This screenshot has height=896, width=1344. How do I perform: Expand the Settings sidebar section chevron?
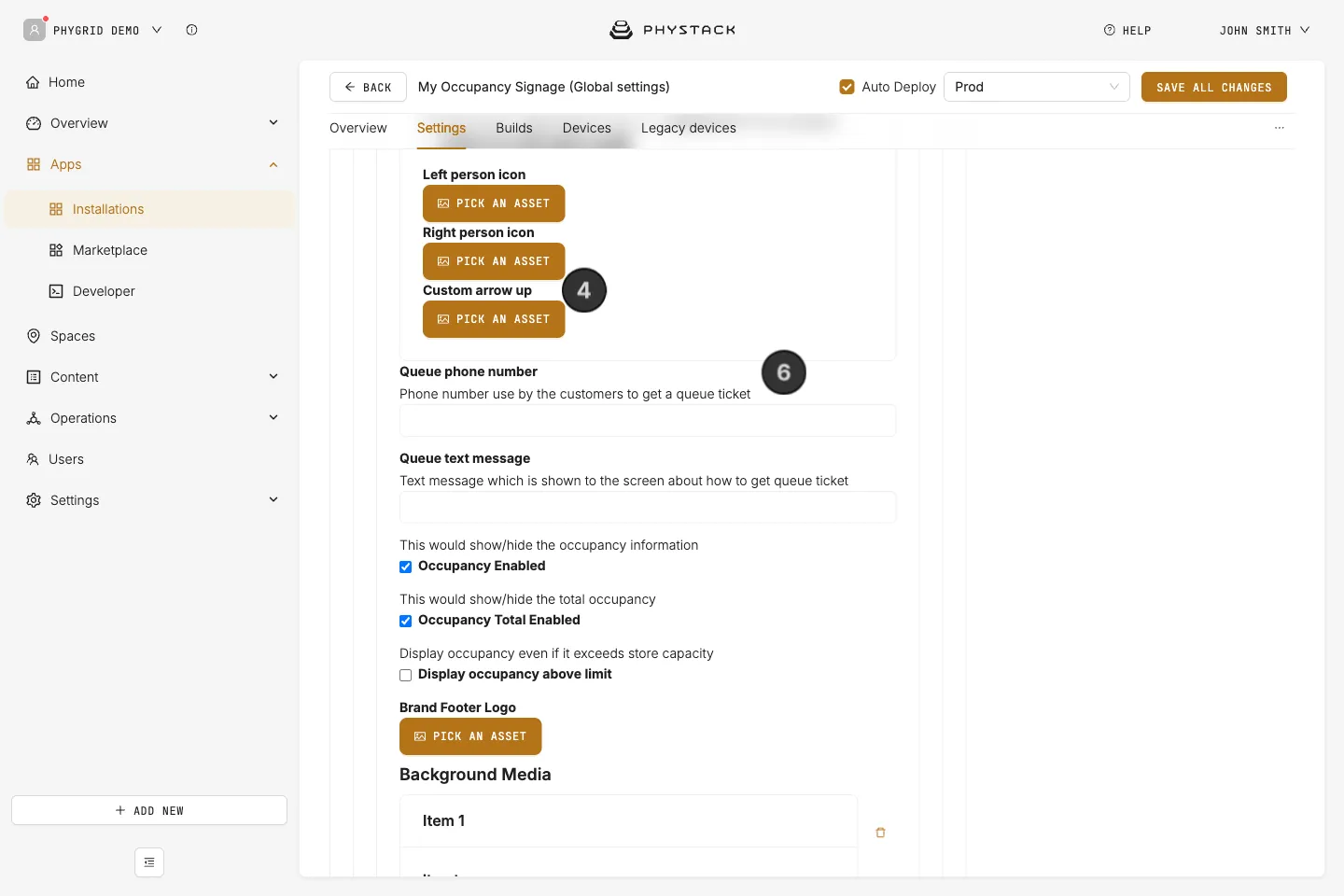click(273, 499)
